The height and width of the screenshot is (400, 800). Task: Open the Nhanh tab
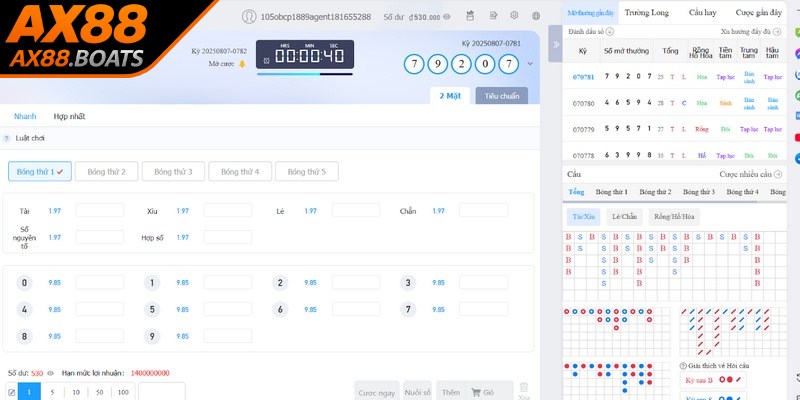pos(25,116)
